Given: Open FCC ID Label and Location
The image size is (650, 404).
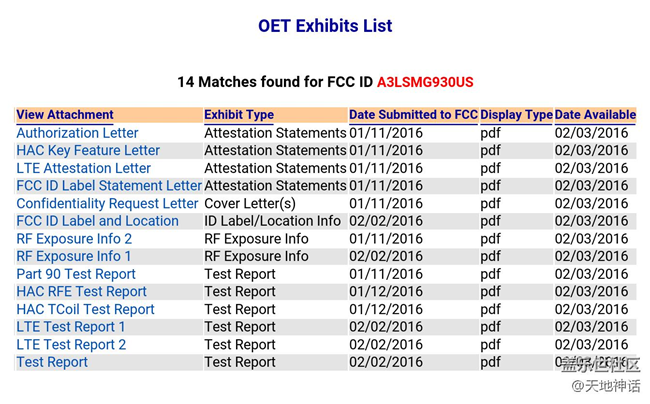Looking at the screenshot, I should tap(97, 221).
